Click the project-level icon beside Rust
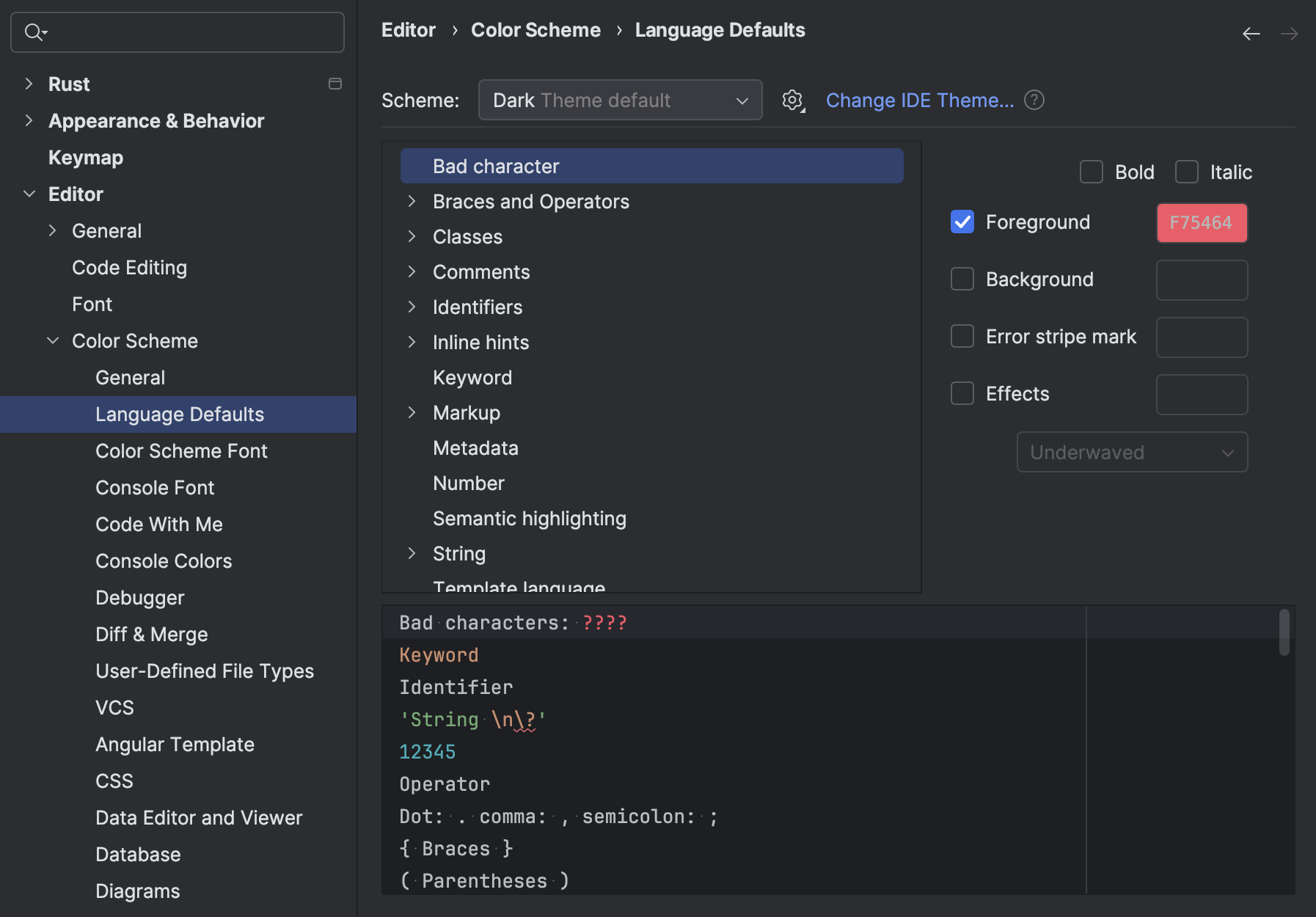Screen dimensions: 1316x917 [335, 84]
